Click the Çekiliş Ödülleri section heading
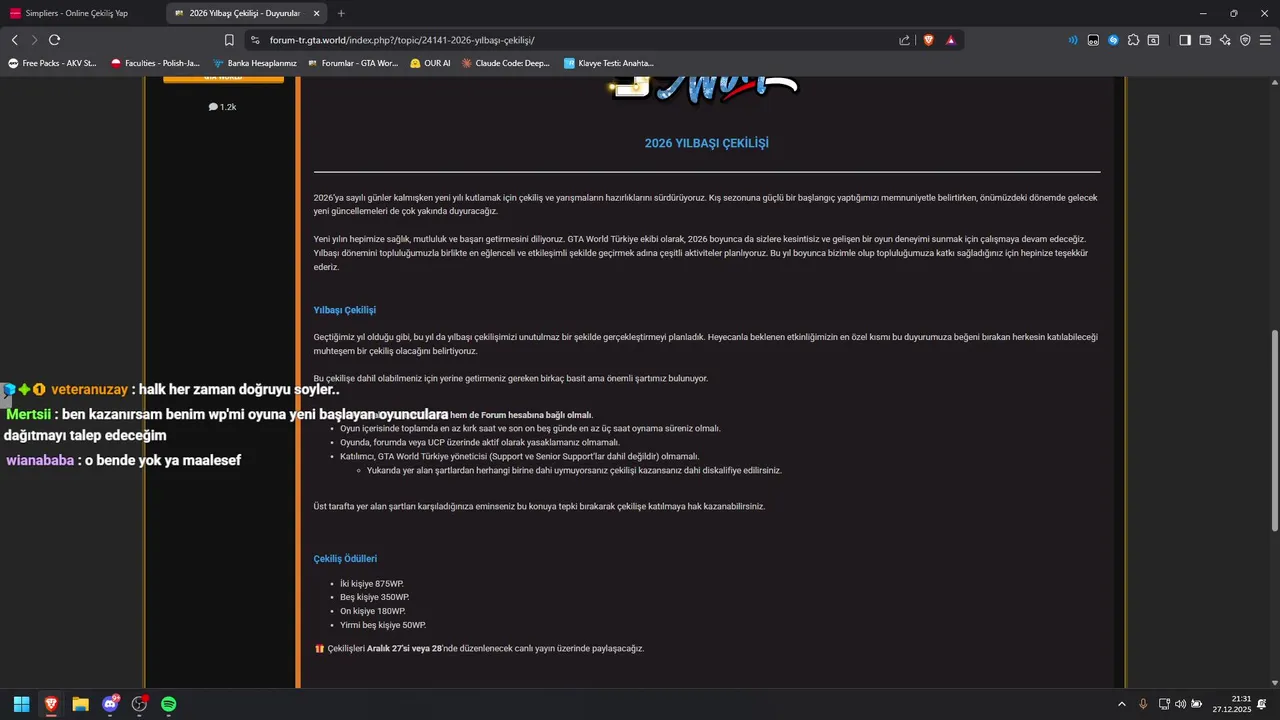 tap(345, 559)
